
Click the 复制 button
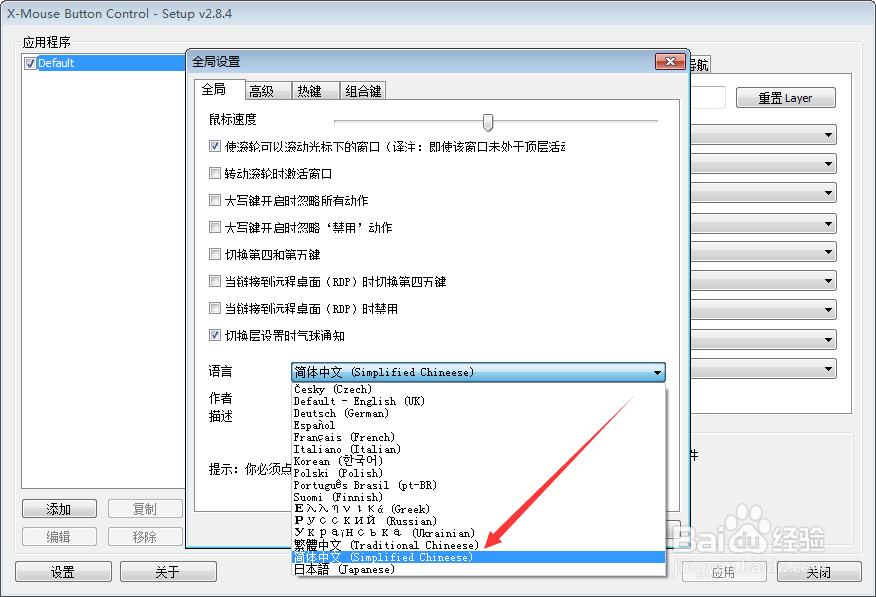click(145, 509)
